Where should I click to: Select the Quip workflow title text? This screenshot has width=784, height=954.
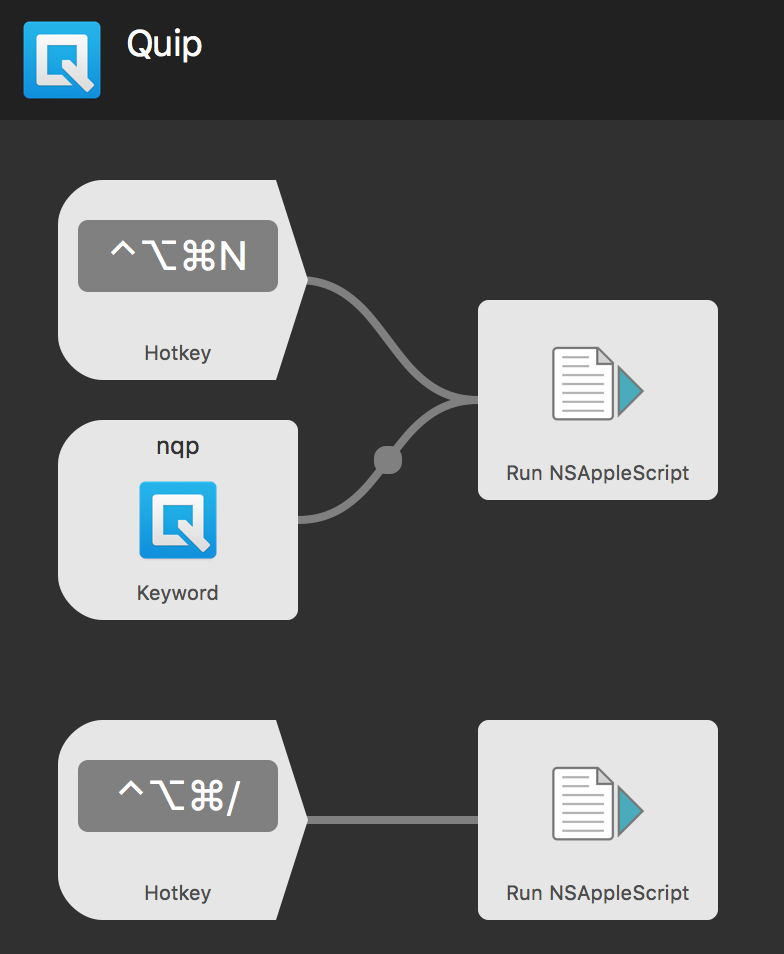click(x=164, y=44)
